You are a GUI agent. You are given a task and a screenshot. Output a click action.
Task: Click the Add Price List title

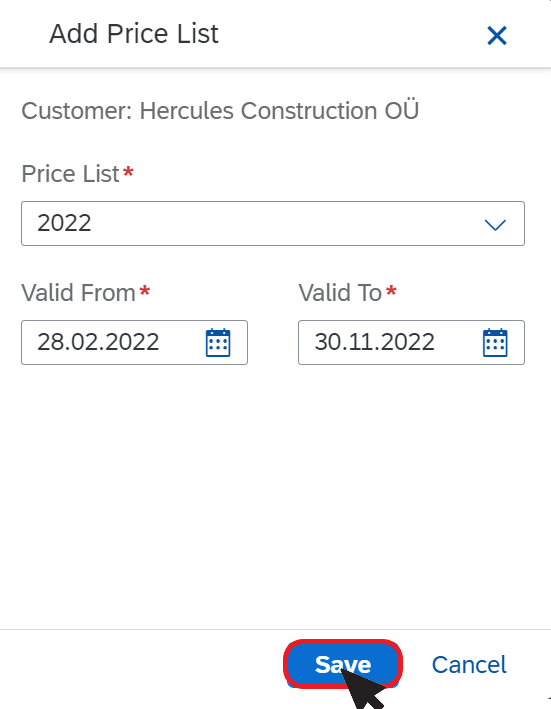134,34
